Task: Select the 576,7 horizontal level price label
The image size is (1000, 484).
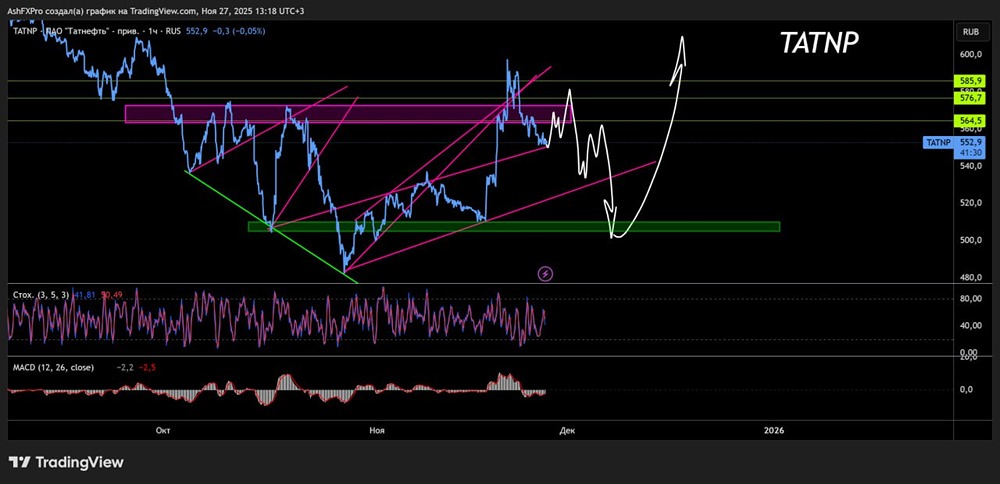Action: tap(971, 98)
